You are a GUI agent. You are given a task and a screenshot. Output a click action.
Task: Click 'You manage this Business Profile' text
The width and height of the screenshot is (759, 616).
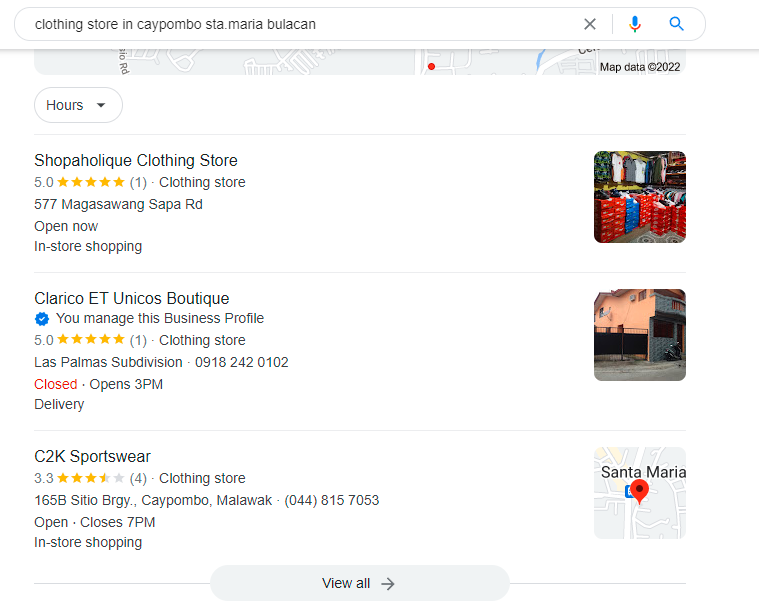tap(160, 318)
